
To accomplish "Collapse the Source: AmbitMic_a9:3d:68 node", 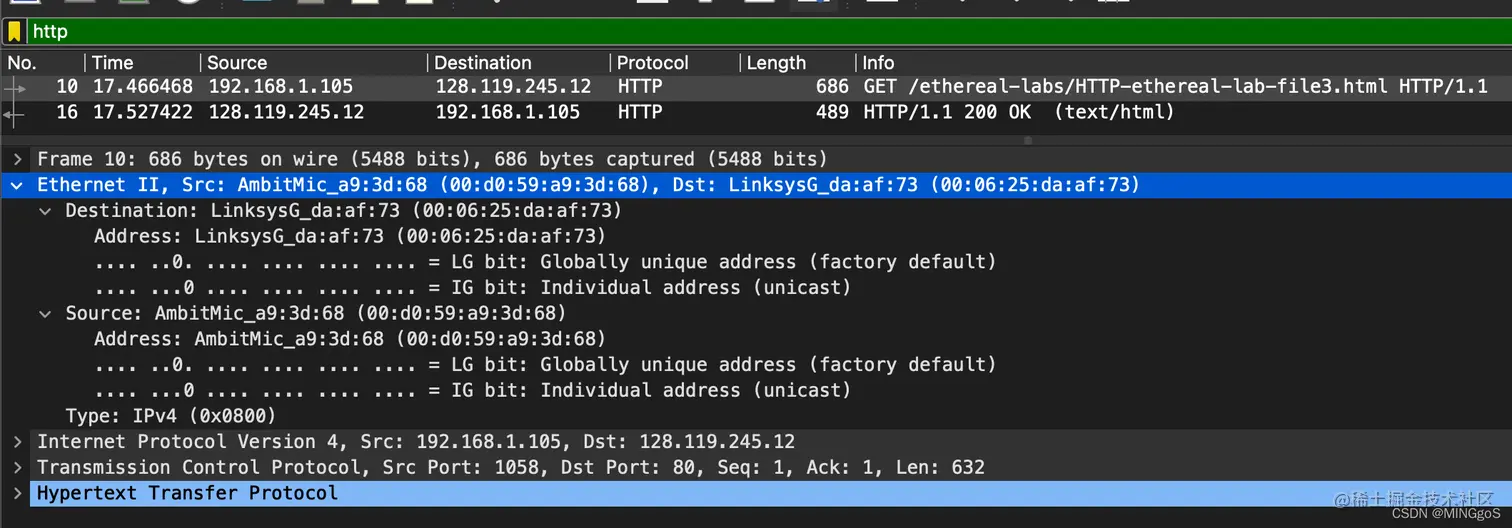I will click(45, 313).
